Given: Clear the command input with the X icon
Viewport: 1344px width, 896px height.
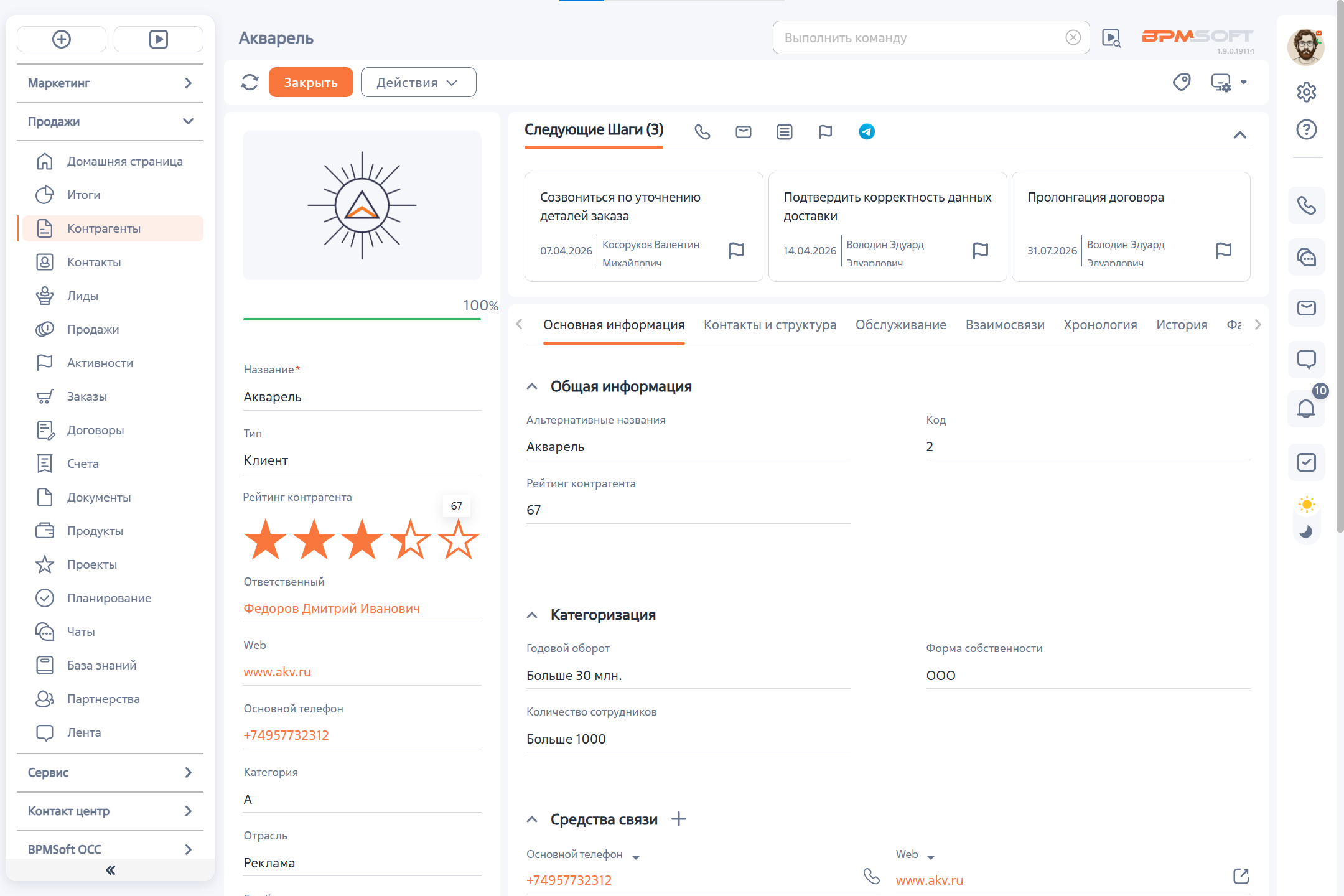Looking at the screenshot, I should [1073, 37].
